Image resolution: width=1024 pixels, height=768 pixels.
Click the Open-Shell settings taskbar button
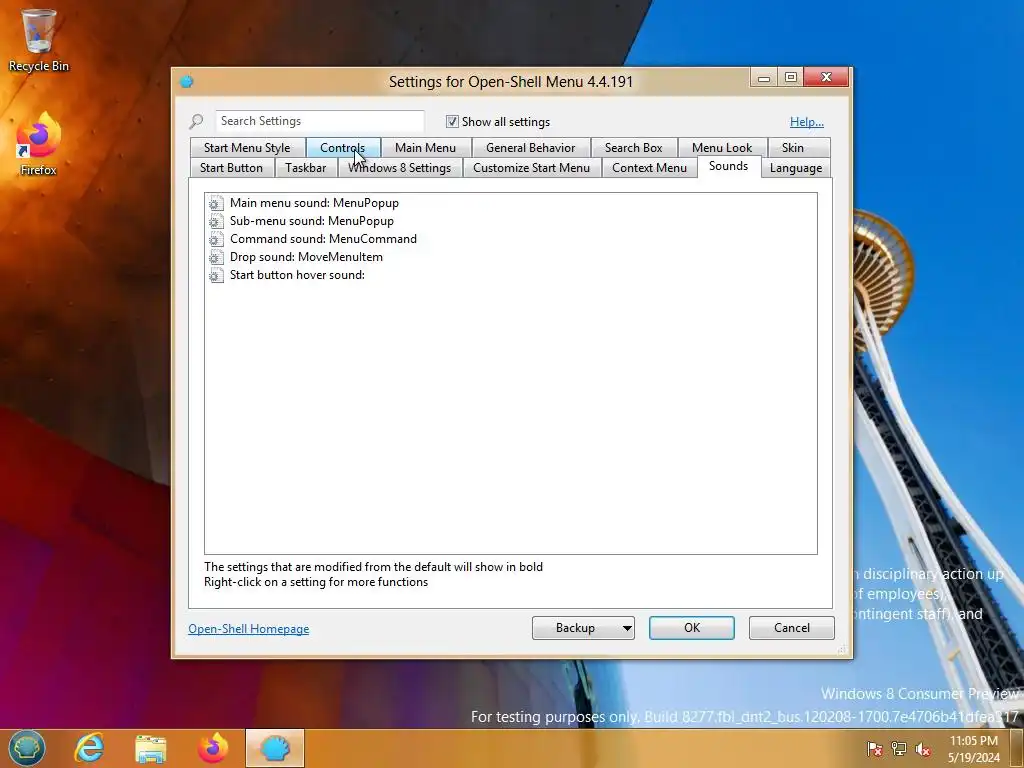275,748
